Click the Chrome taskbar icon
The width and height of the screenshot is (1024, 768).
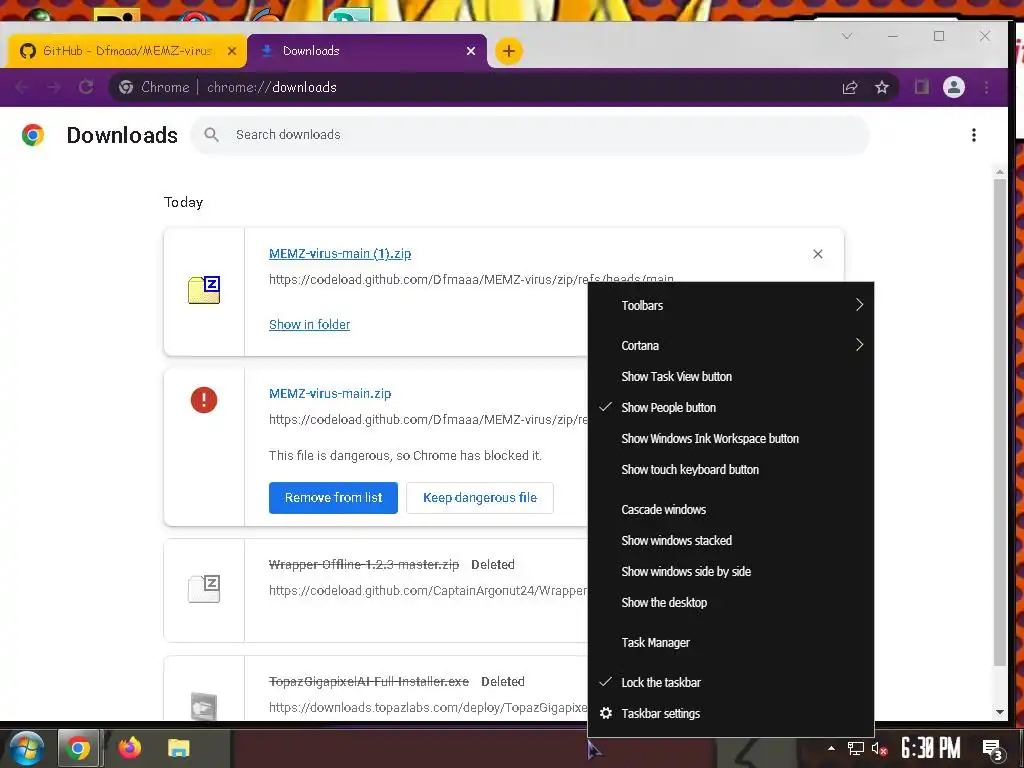coord(78,748)
